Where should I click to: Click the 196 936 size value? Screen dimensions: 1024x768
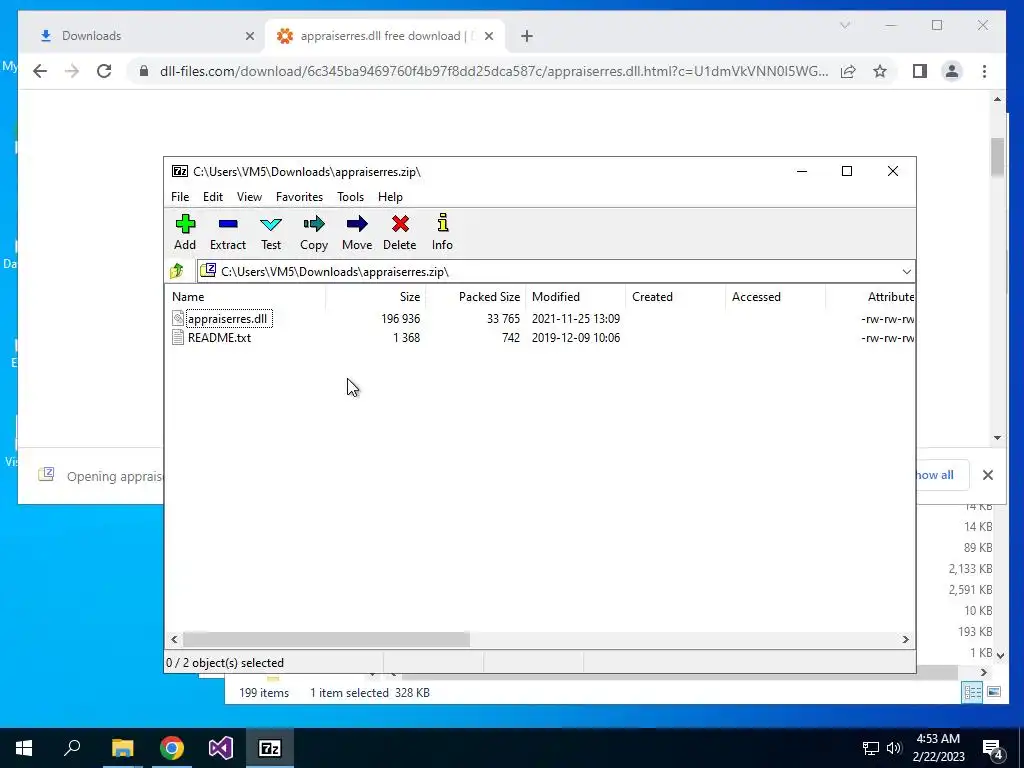coord(400,319)
